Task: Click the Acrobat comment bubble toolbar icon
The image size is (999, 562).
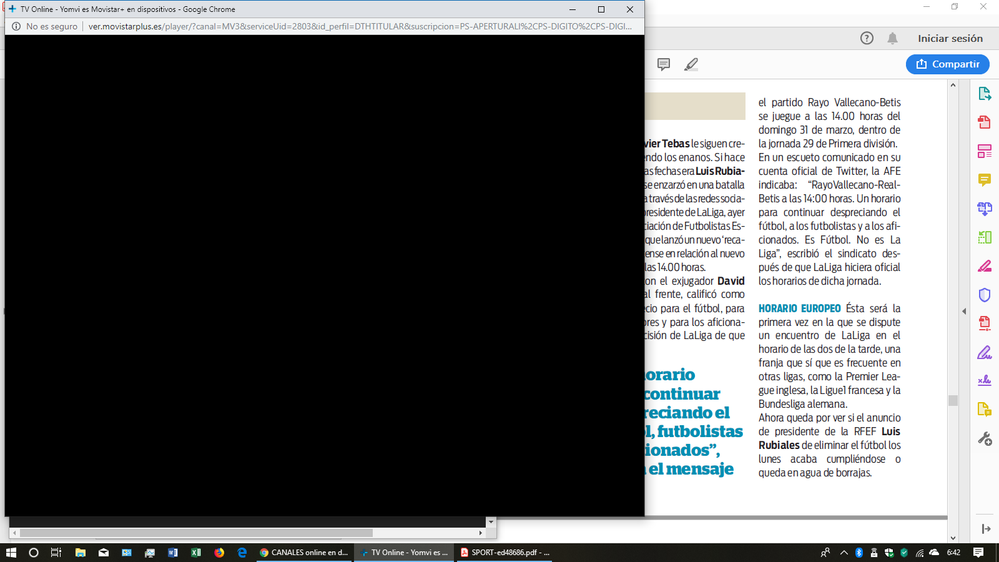Action: coord(663,64)
